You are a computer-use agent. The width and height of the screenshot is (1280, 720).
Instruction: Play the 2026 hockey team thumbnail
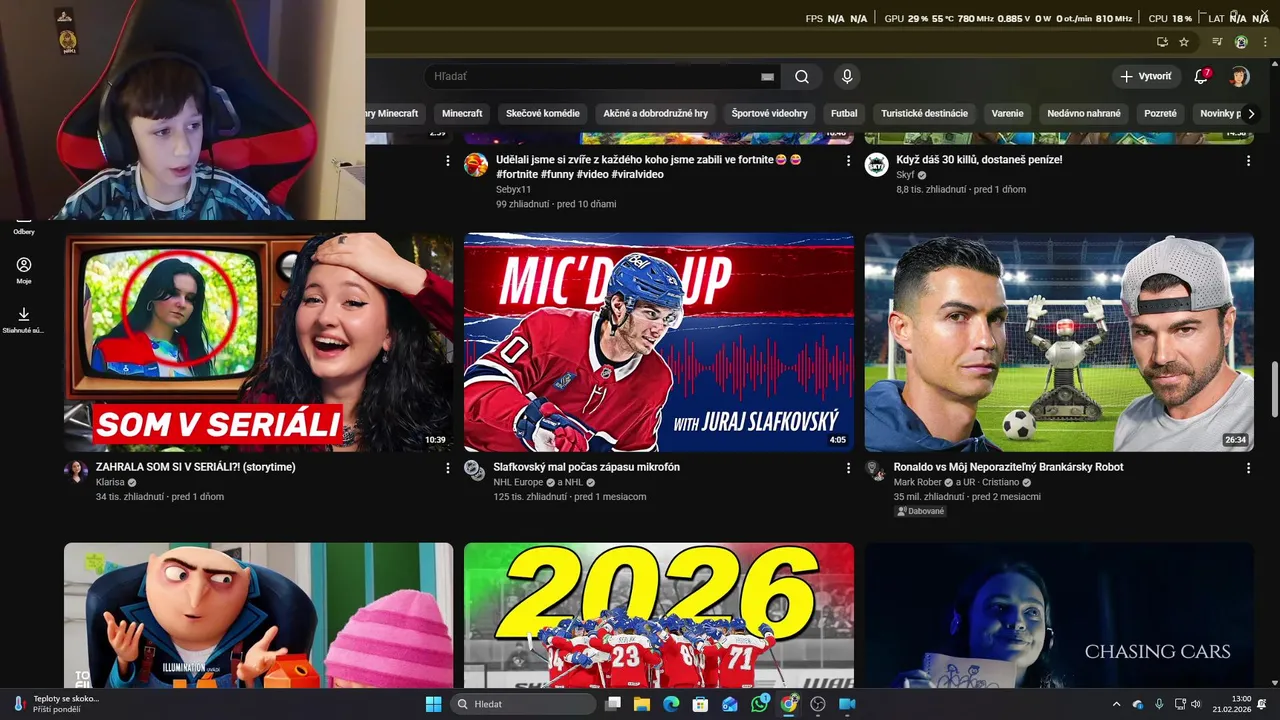click(x=659, y=615)
